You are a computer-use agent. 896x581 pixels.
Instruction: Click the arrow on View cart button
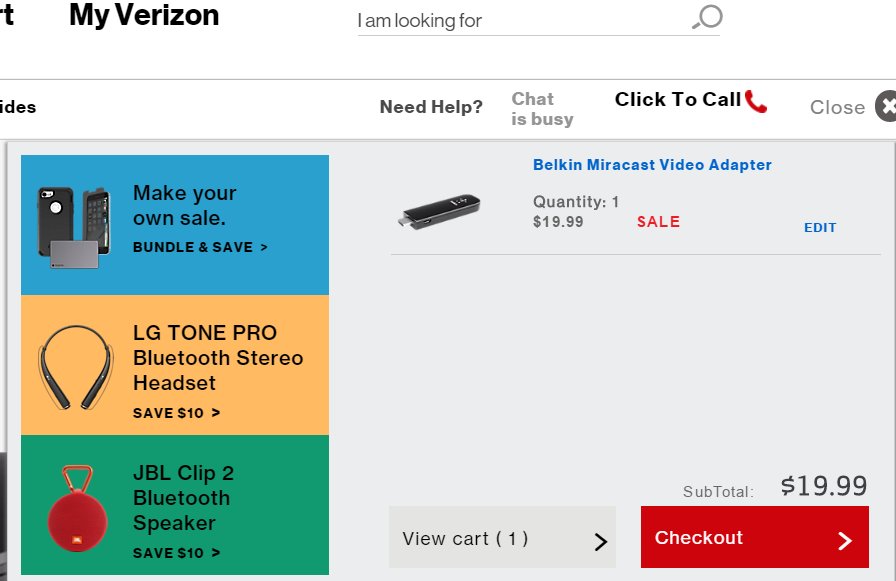pyautogui.click(x=600, y=541)
